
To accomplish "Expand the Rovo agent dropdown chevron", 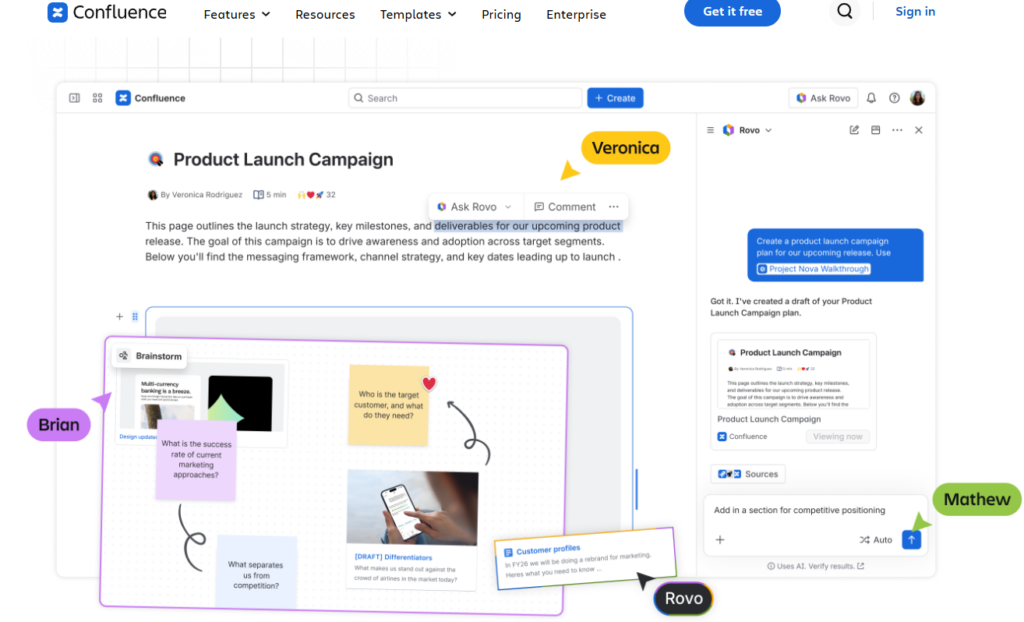I will coord(769,131).
